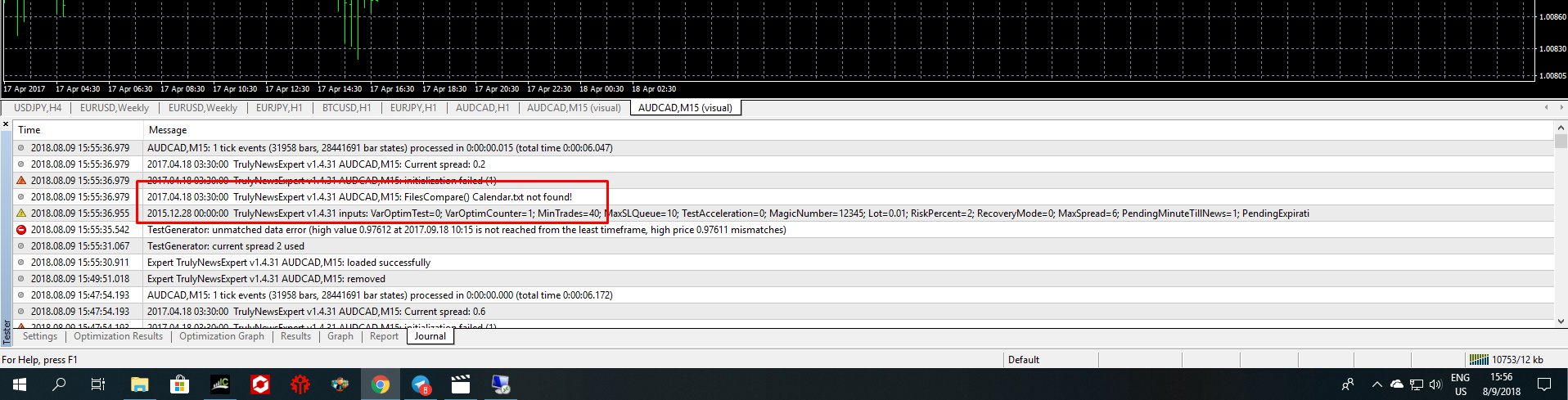Open the people-group app icon in taskbar

pyautogui.click(x=340, y=384)
